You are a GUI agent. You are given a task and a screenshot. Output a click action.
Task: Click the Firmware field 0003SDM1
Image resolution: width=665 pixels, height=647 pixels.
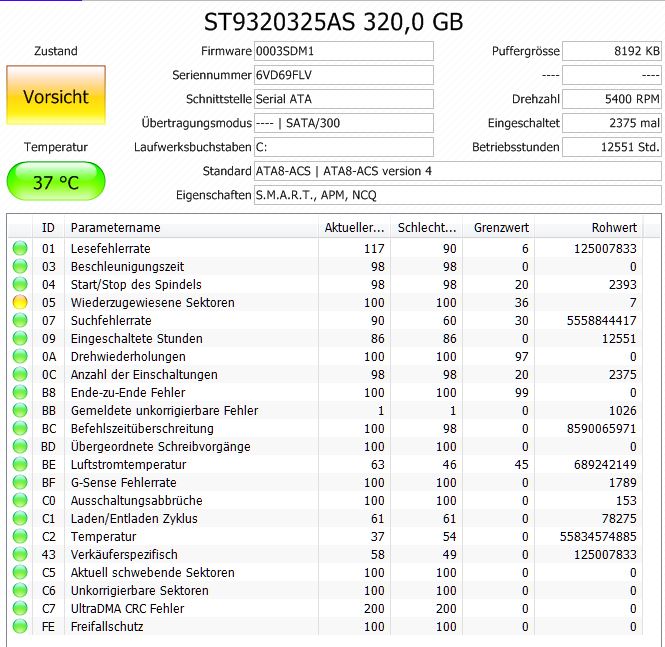(344, 51)
